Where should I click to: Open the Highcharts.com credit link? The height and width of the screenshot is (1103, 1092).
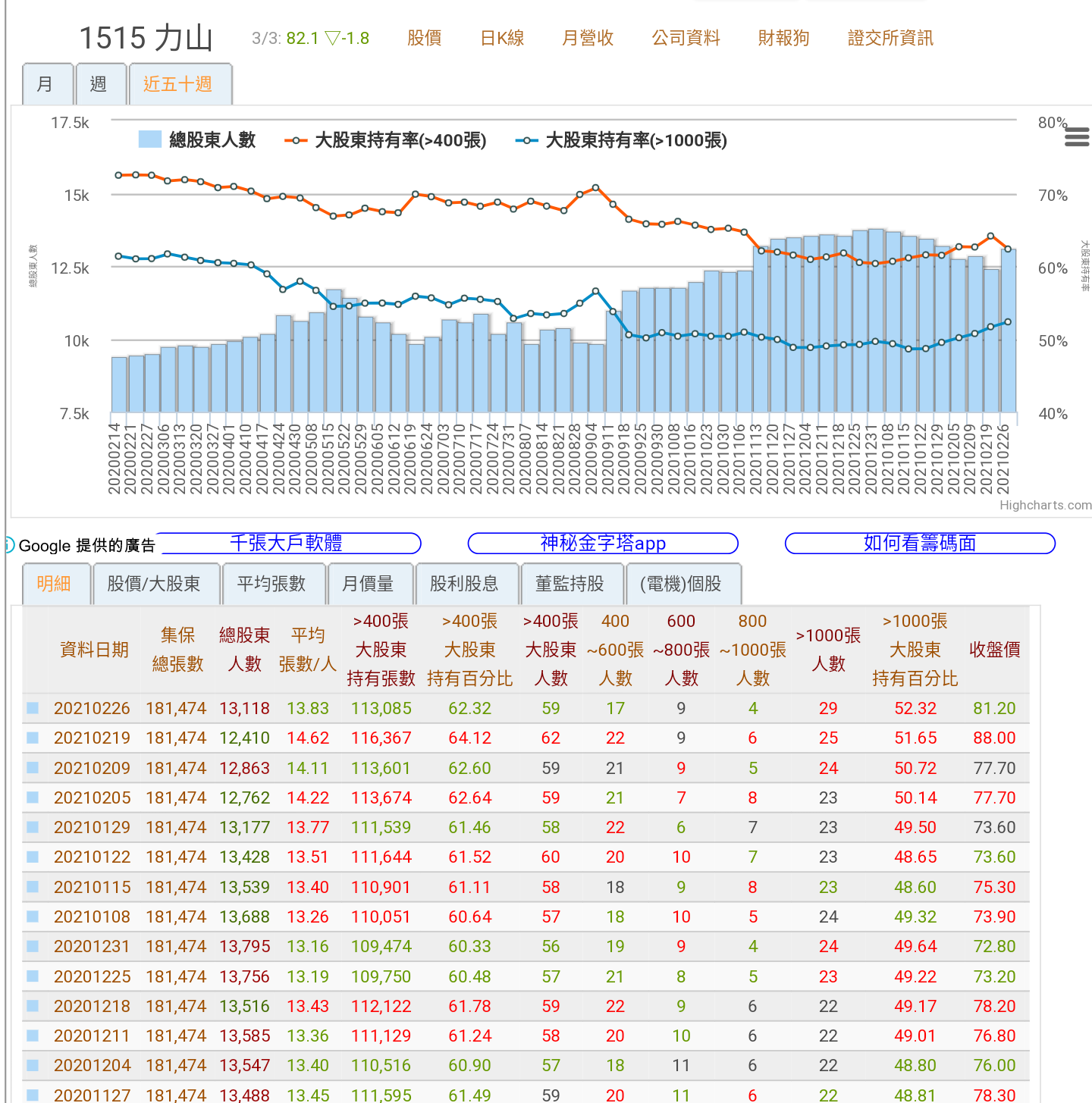[1045, 506]
